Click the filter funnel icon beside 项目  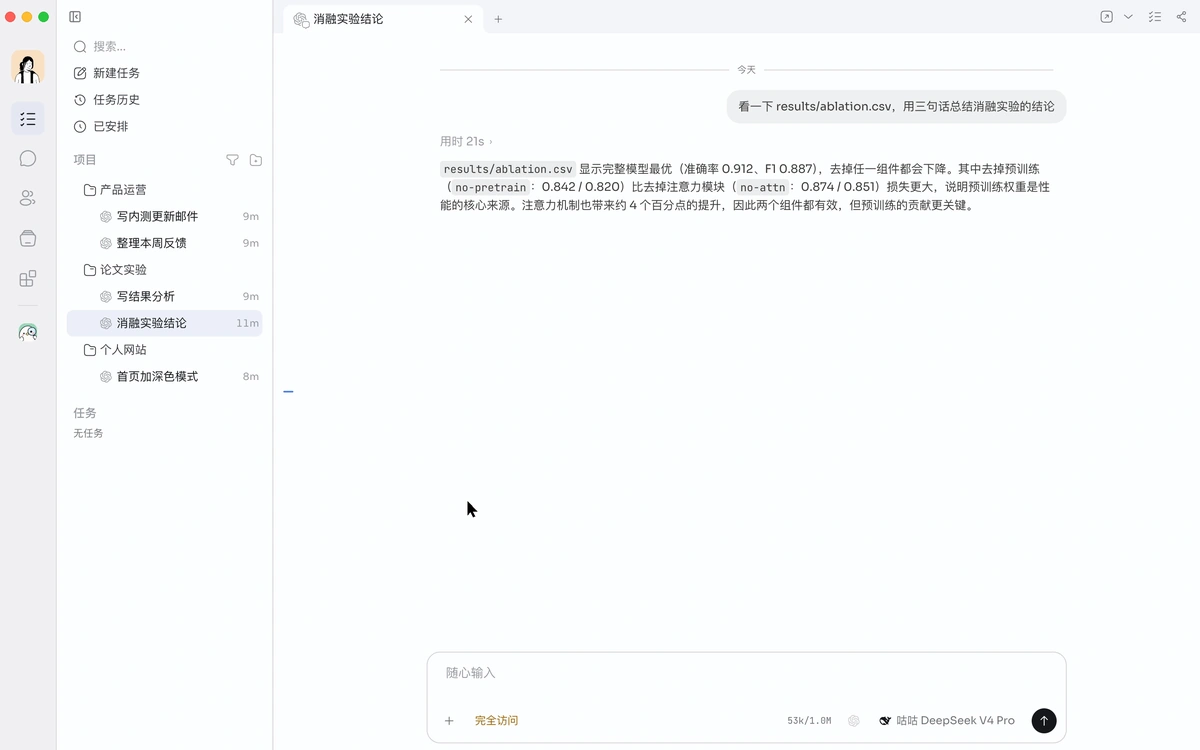click(232, 160)
